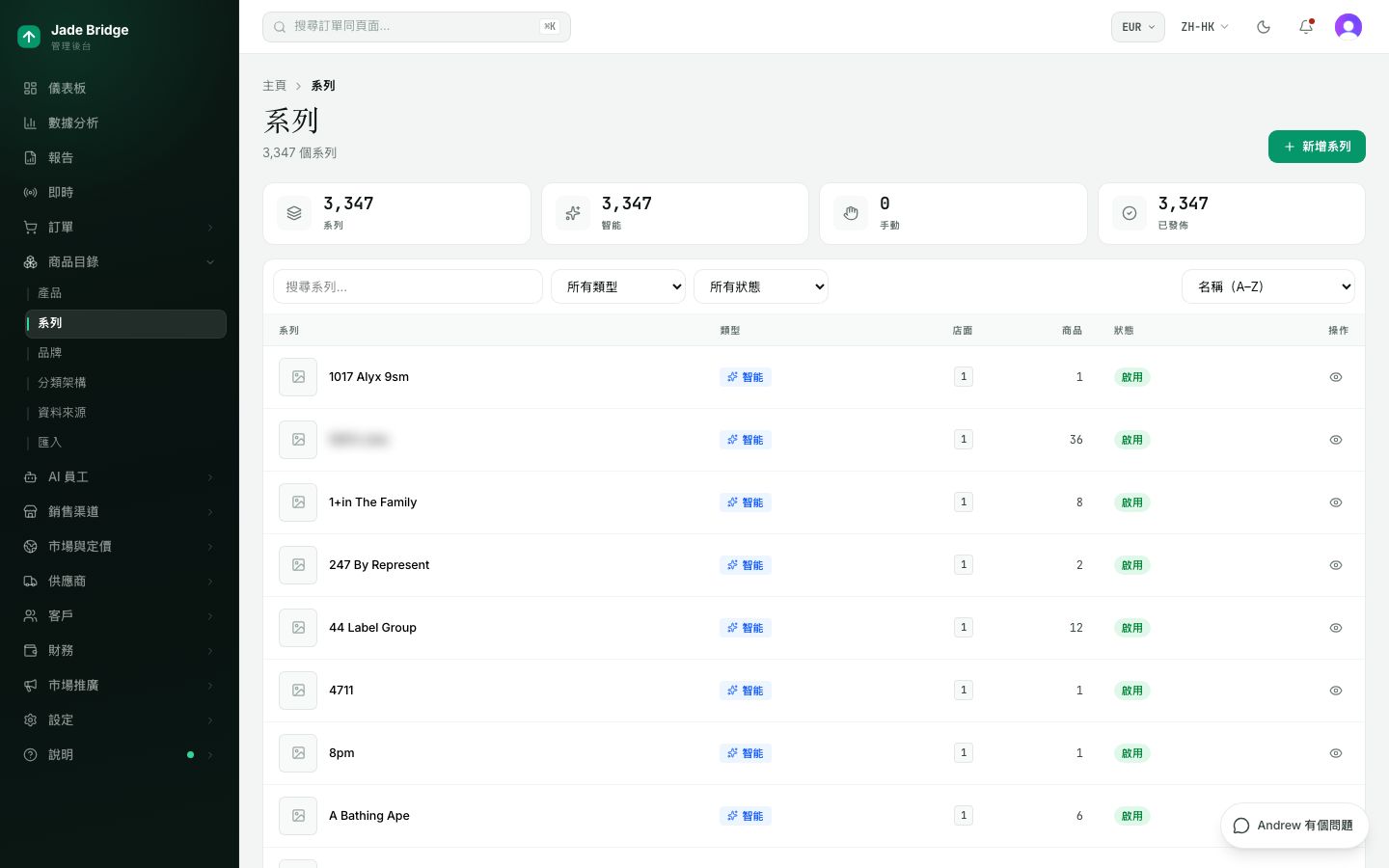
Task: View the 44 Label Group eye icon
Action: [x=1336, y=628]
